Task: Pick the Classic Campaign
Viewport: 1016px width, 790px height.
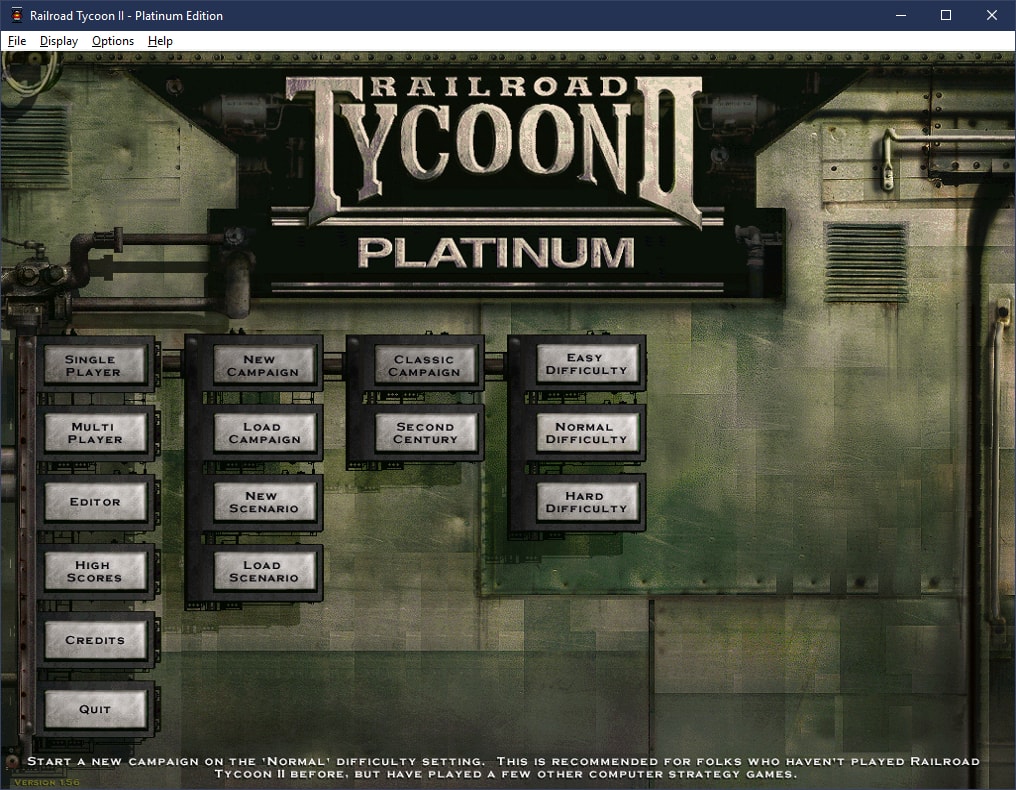Action: click(x=425, y=365)
